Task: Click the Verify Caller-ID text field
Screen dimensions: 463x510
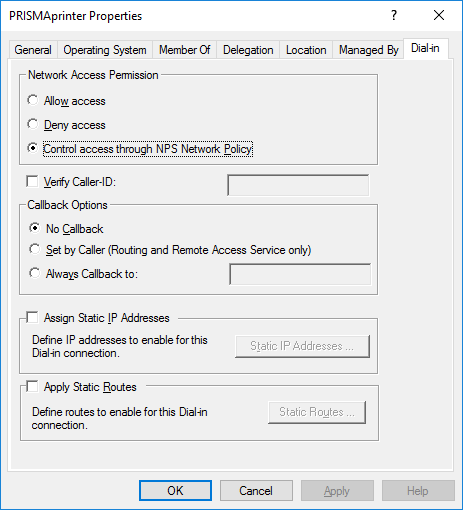Action: 298,185
